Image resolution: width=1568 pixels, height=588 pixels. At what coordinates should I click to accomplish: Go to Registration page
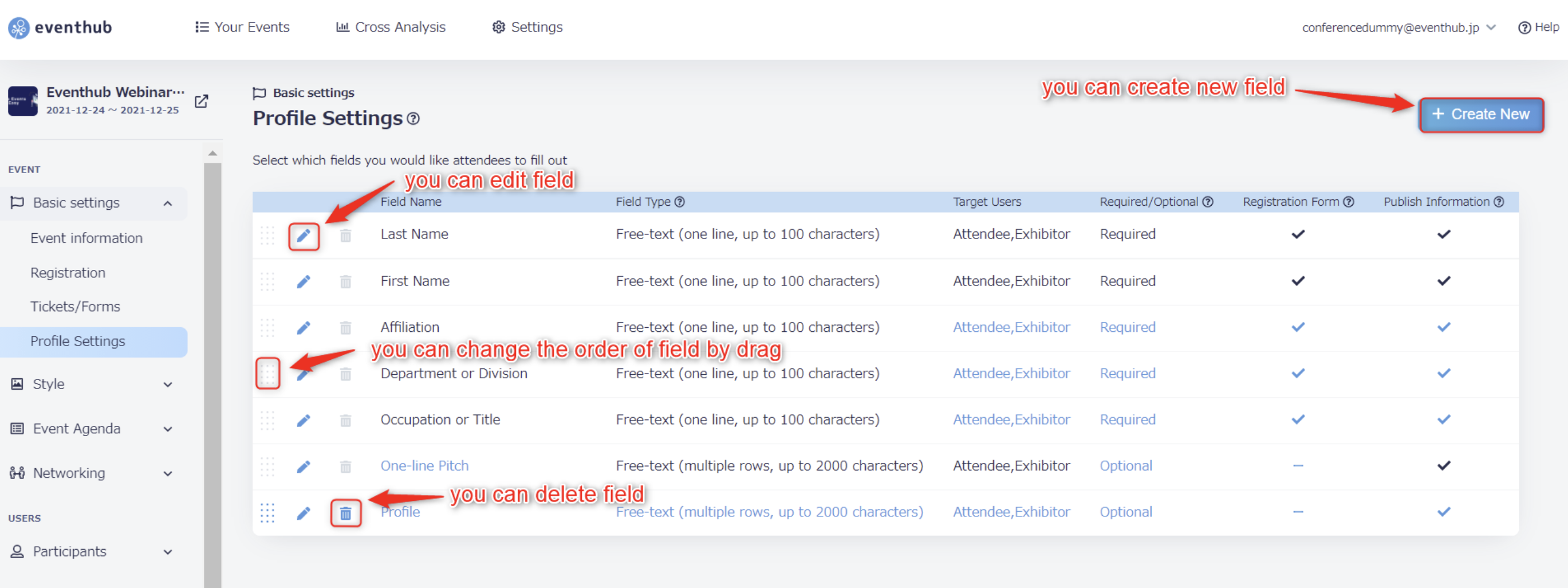[68, 273]
